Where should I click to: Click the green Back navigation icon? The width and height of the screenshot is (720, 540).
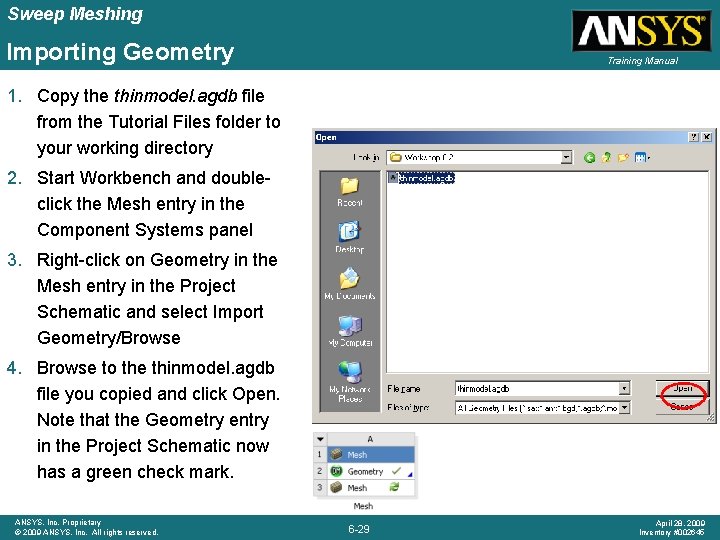590,158
